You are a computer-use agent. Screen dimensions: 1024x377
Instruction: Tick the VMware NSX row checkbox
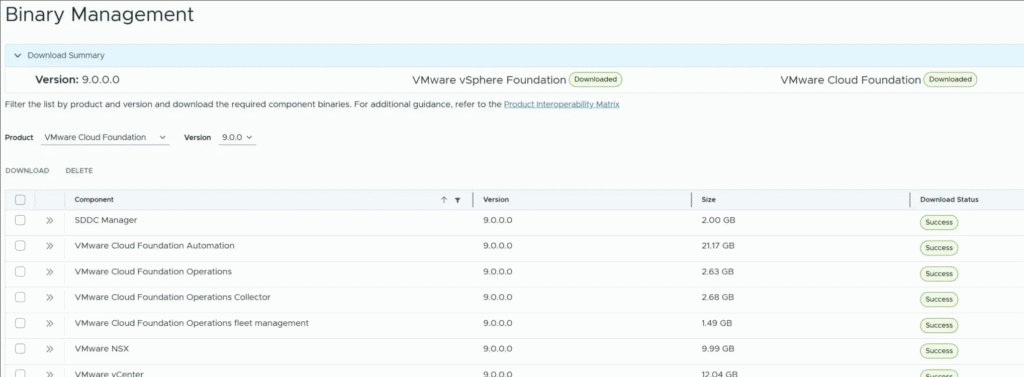20,349
